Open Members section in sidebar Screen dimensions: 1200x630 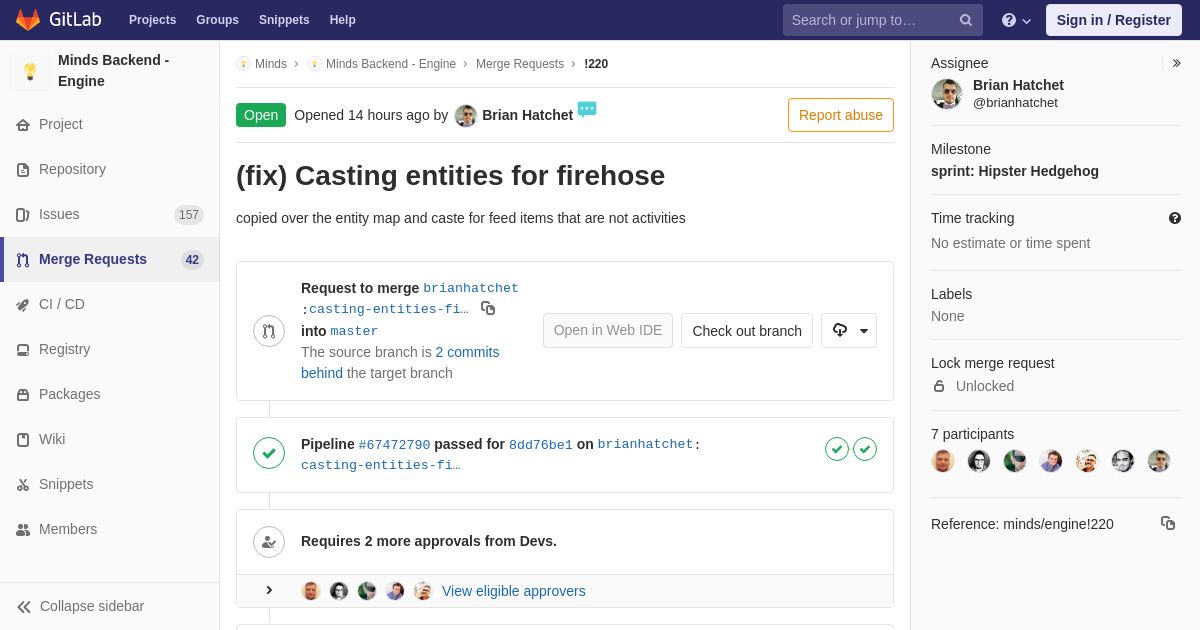pos(110,529)
